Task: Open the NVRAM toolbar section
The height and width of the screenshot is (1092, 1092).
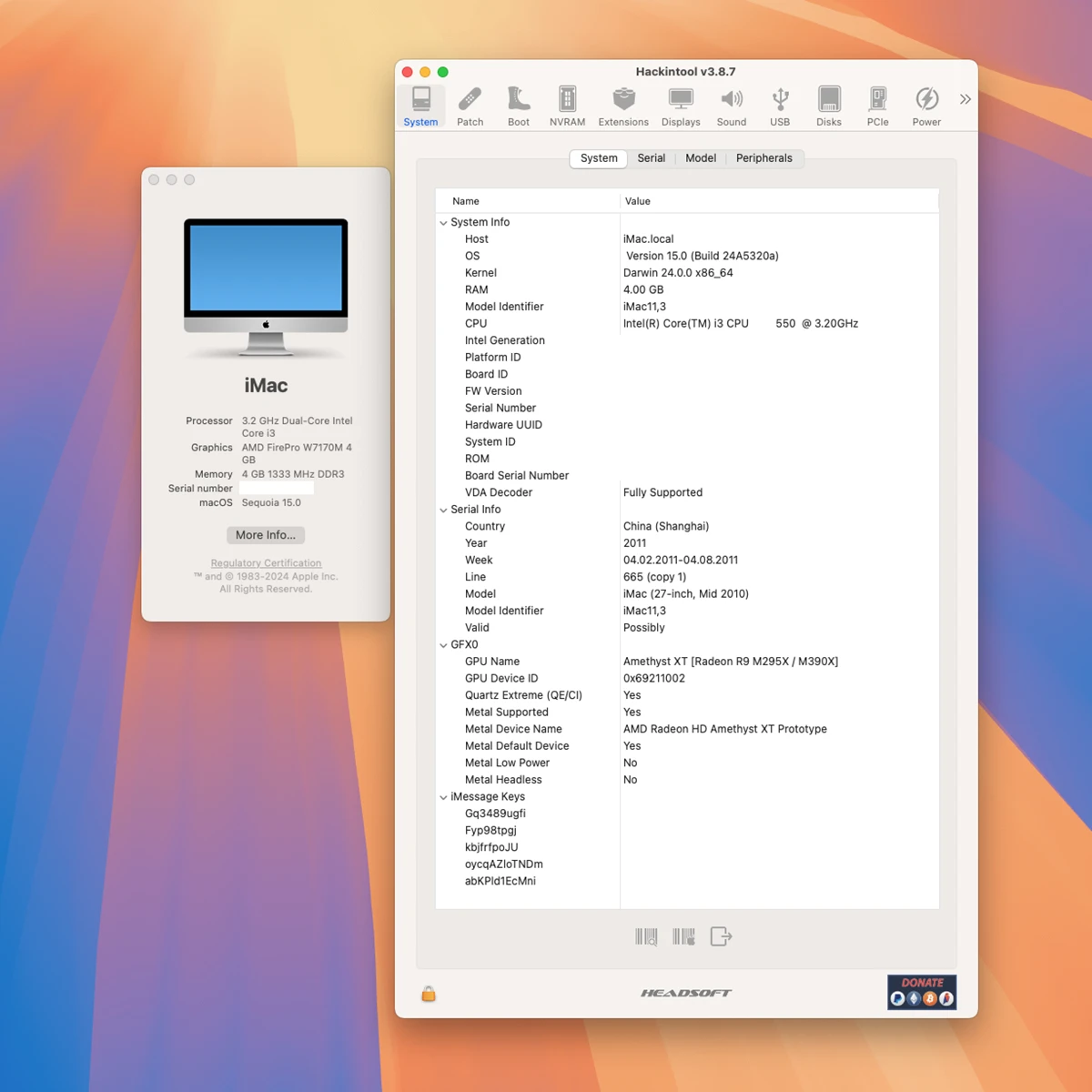Action: pos(567,106)
